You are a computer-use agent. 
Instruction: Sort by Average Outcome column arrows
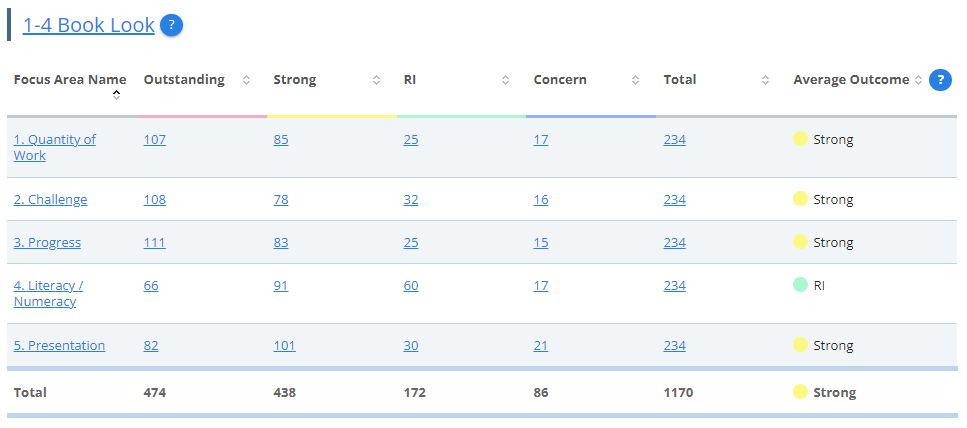coord(918,80)
